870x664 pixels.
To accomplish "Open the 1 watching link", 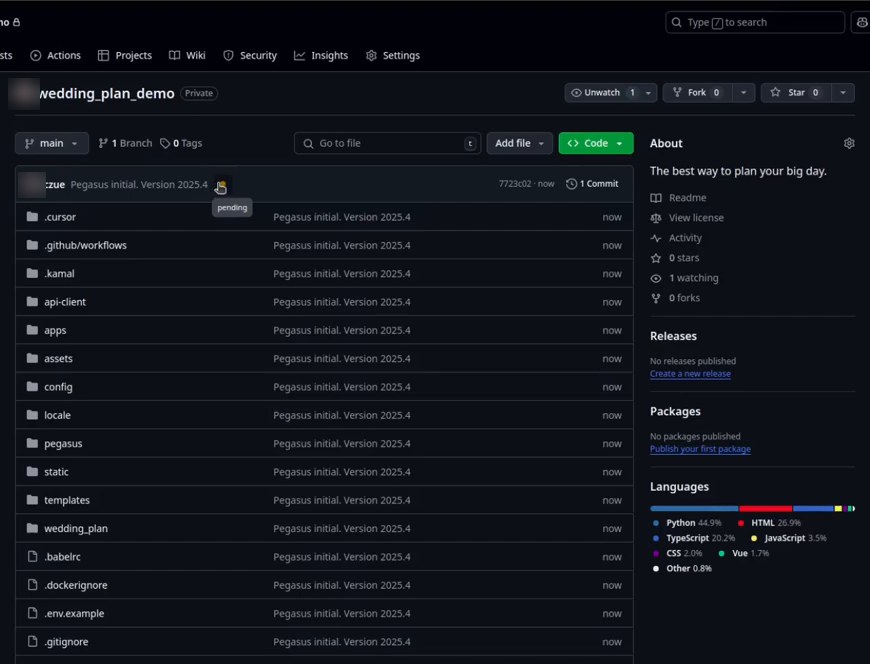I will 693,277.
